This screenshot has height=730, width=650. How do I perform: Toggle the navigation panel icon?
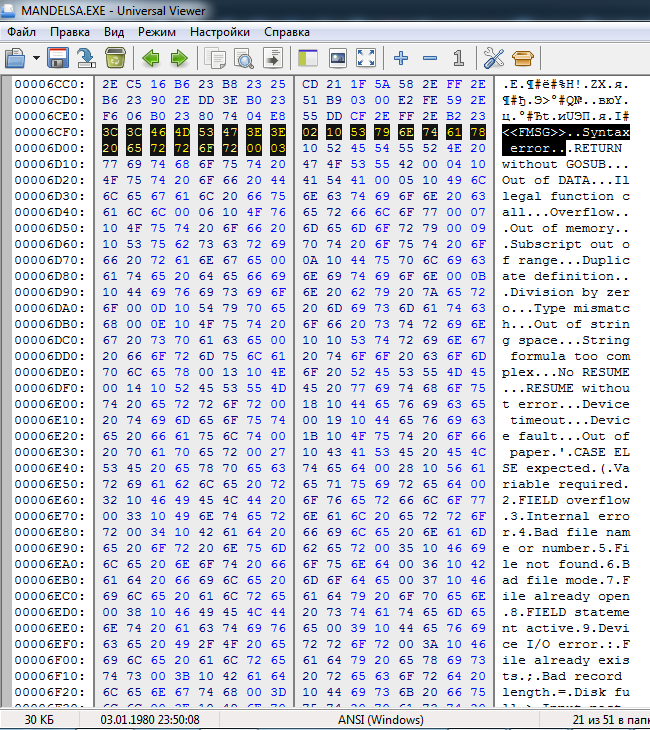(308, 58)
